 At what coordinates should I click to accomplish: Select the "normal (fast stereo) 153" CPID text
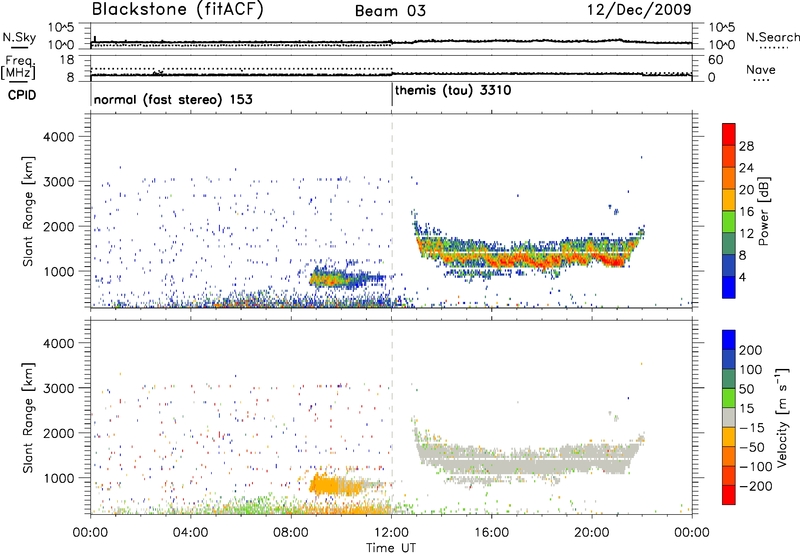(173, 99)
